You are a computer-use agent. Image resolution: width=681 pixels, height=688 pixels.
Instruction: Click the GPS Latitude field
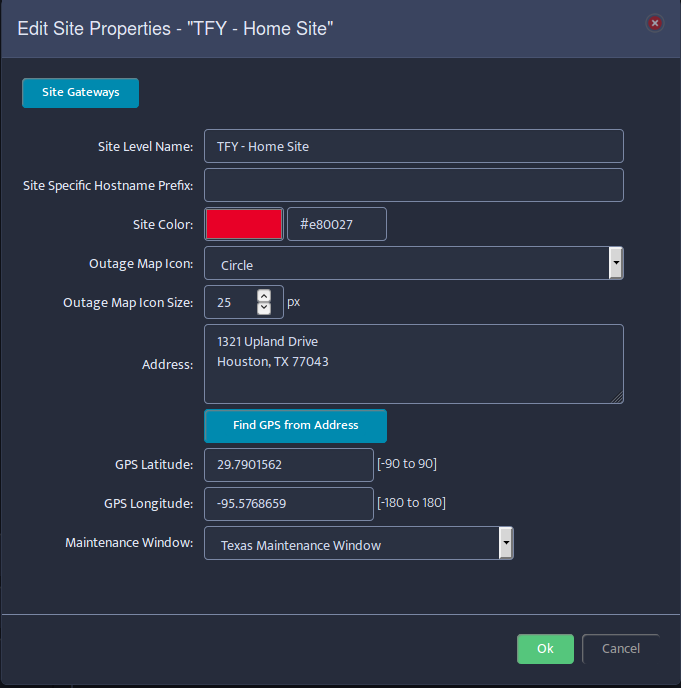[x=289, y=465]
